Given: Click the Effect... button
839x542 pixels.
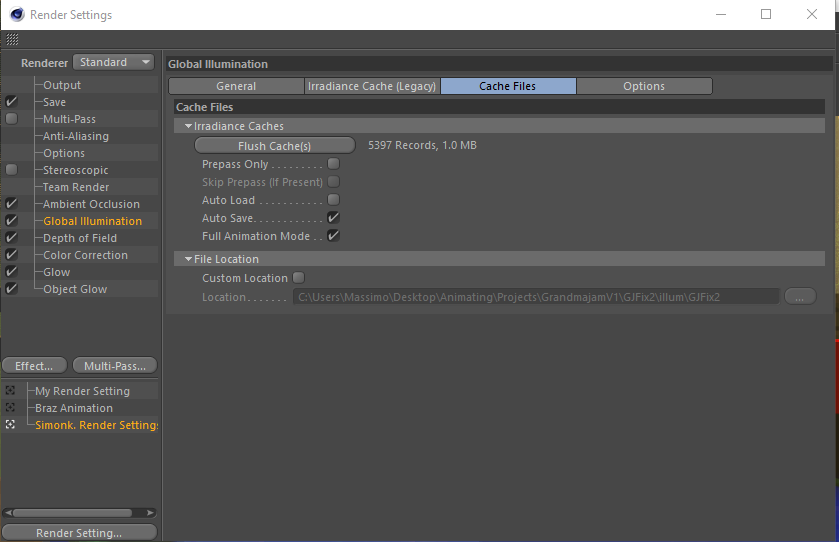Looking at the screenshot, I should click(34, 366).
